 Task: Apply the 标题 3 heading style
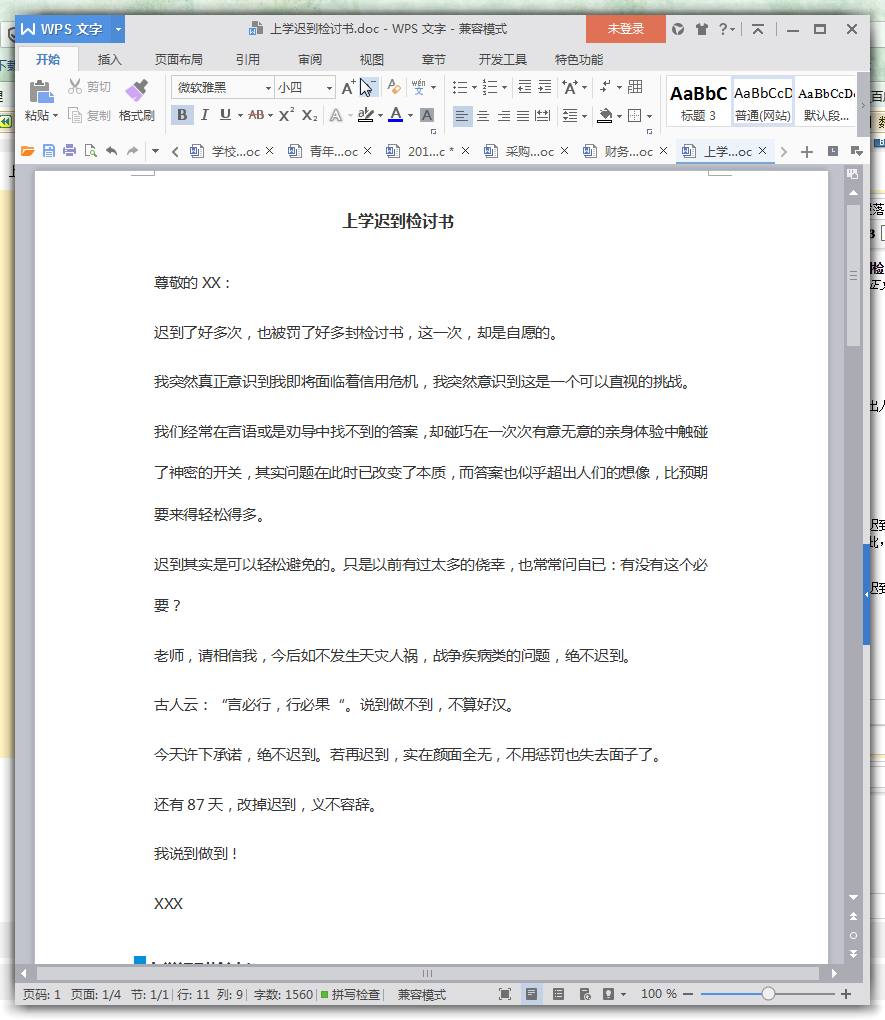tap(698, 103)
